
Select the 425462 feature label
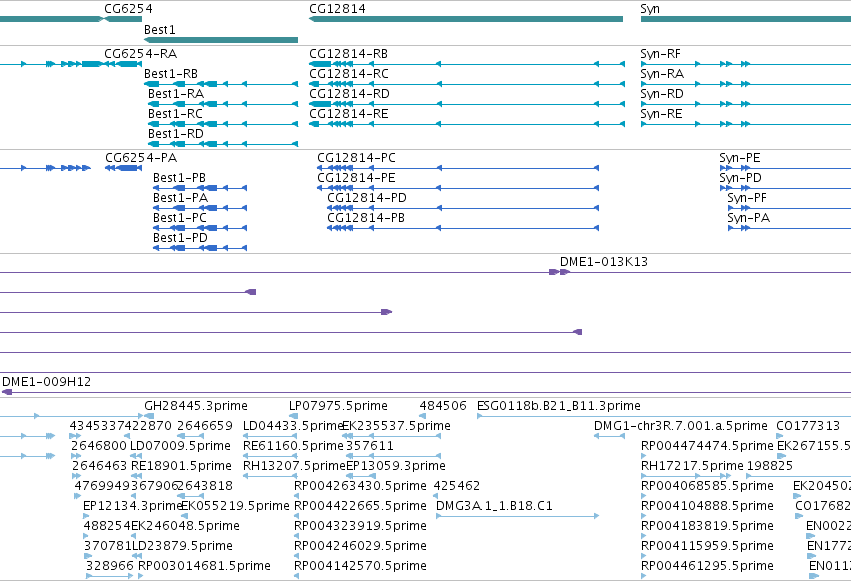456,486
